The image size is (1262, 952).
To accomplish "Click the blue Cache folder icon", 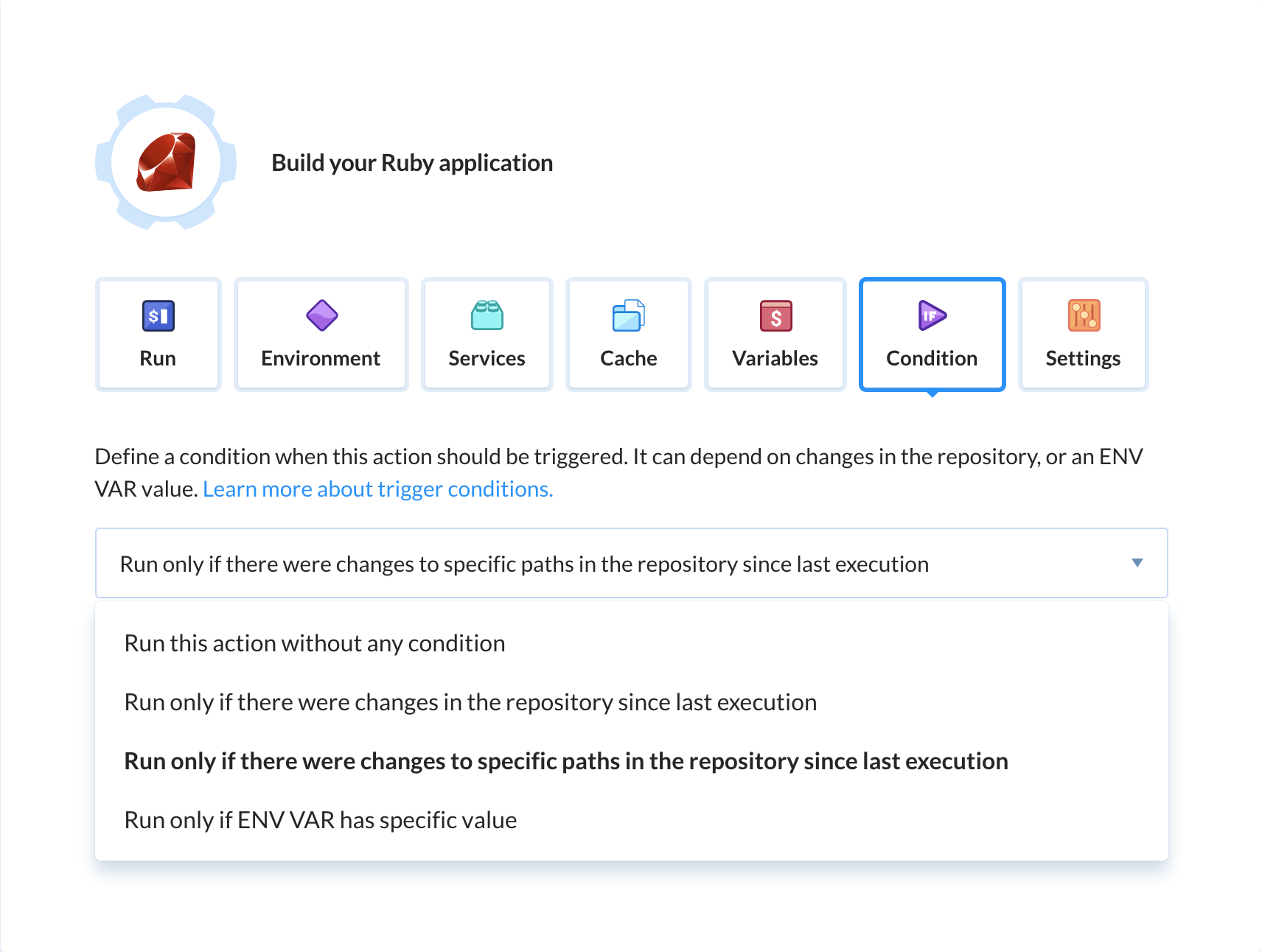I will pos(629,316).
